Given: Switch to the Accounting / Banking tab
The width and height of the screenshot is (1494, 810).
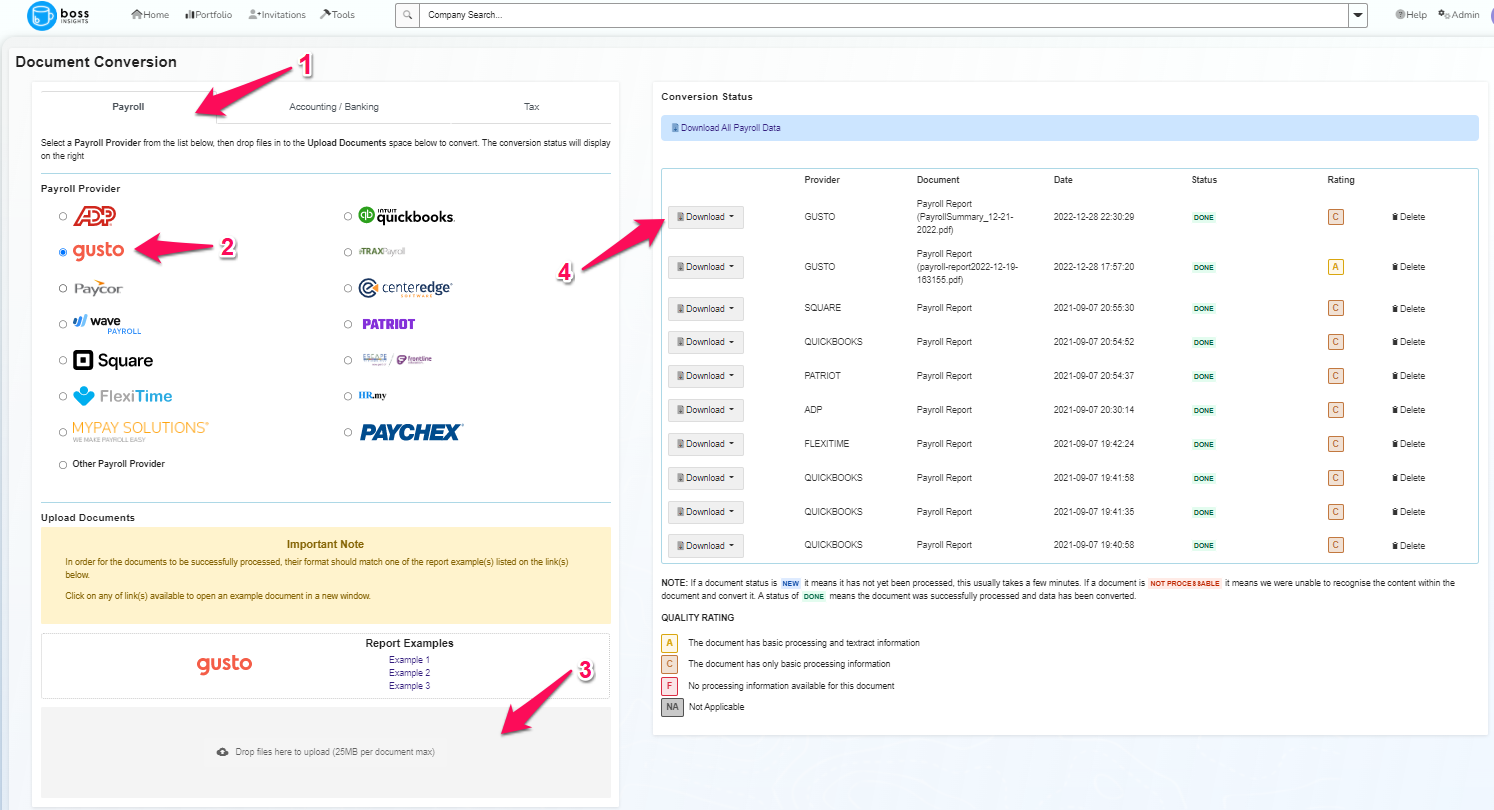Looking at the screenshot, I should 334,107.
